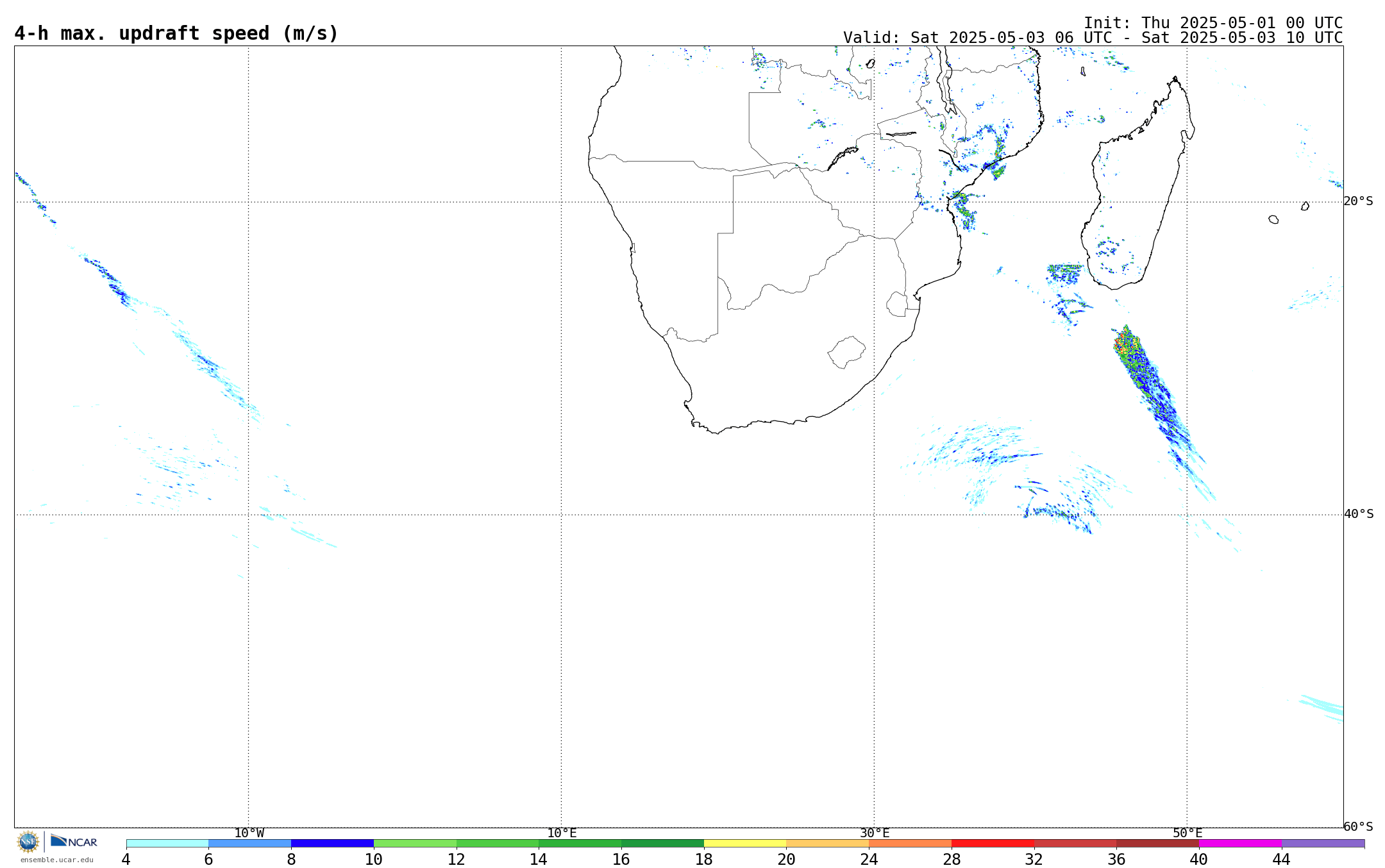The width and height of the screenshot is (1385, 868).
Task: Click the light blue 6-8 color swatch
Action: tap(250, 844)
